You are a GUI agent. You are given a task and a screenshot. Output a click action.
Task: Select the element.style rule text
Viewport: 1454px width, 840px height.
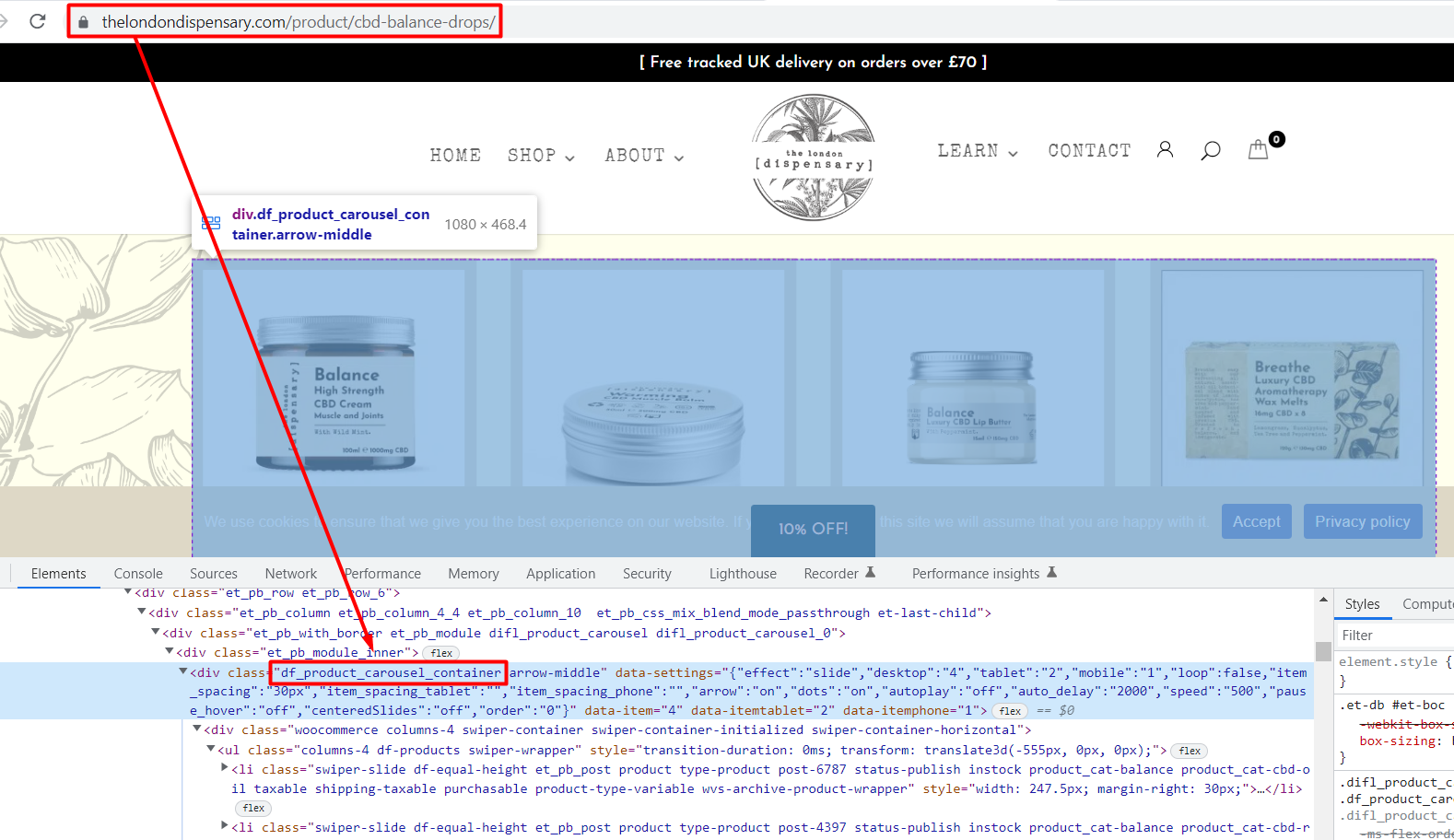point(1389,661)
